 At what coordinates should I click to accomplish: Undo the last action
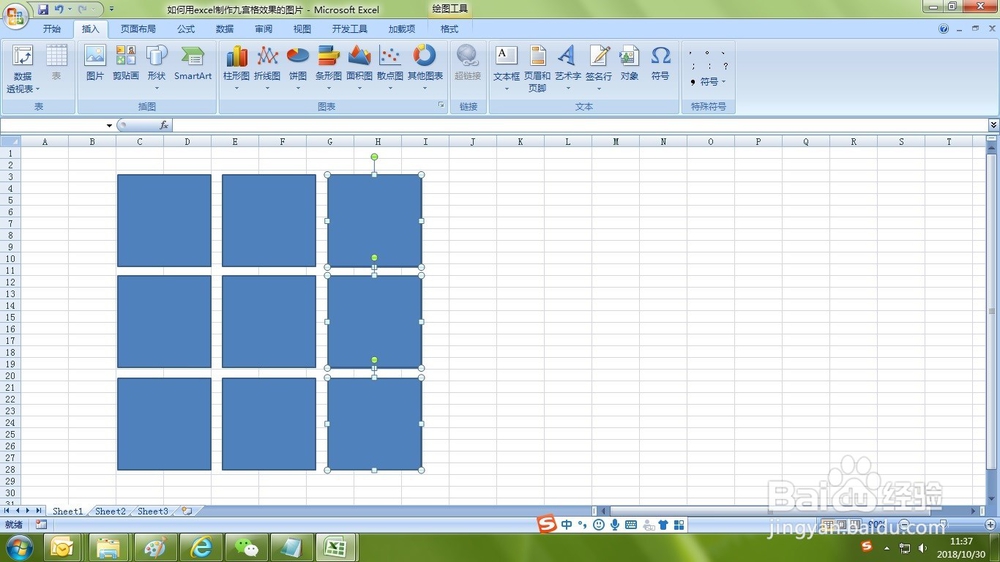(x=59, y=9)
